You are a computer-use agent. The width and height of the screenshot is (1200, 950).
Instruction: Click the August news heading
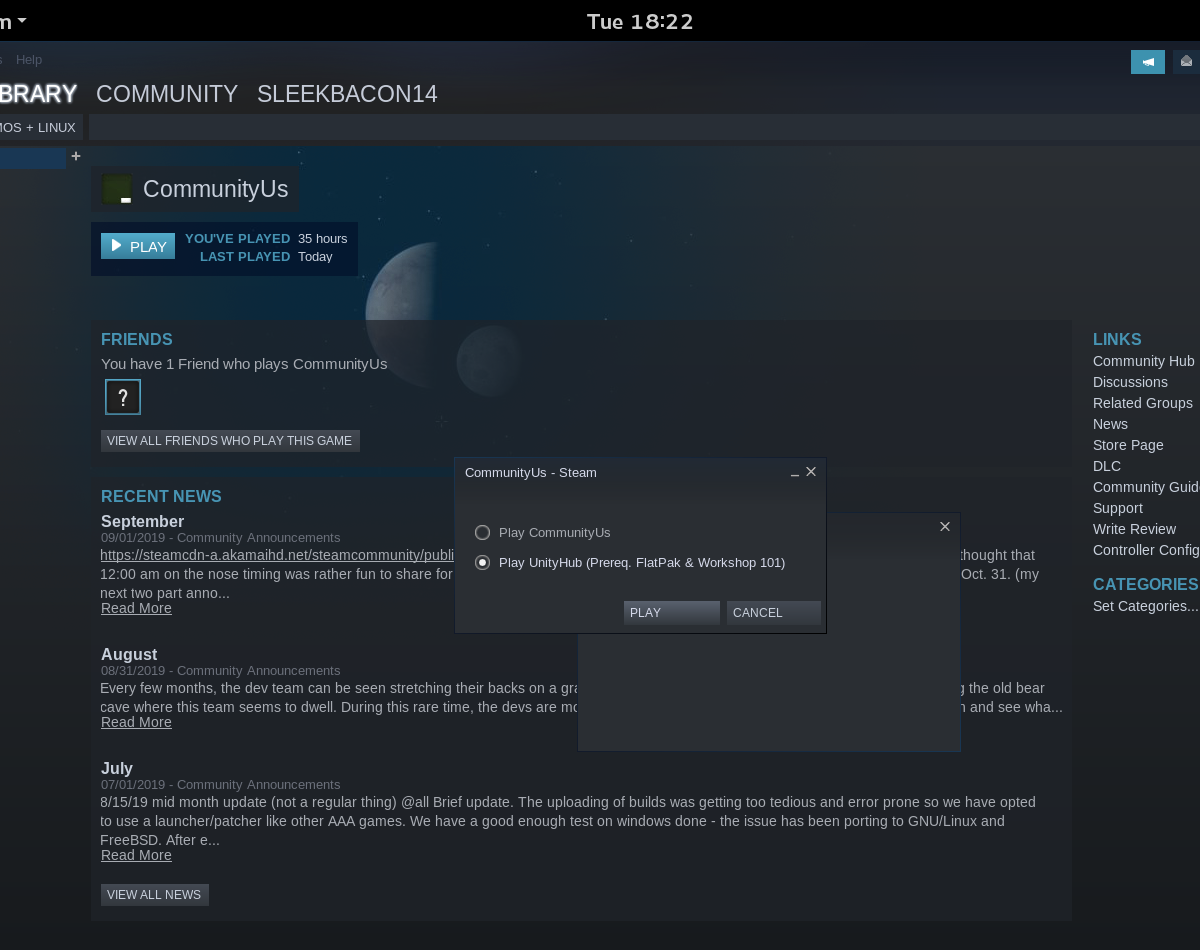coord(129,655)
